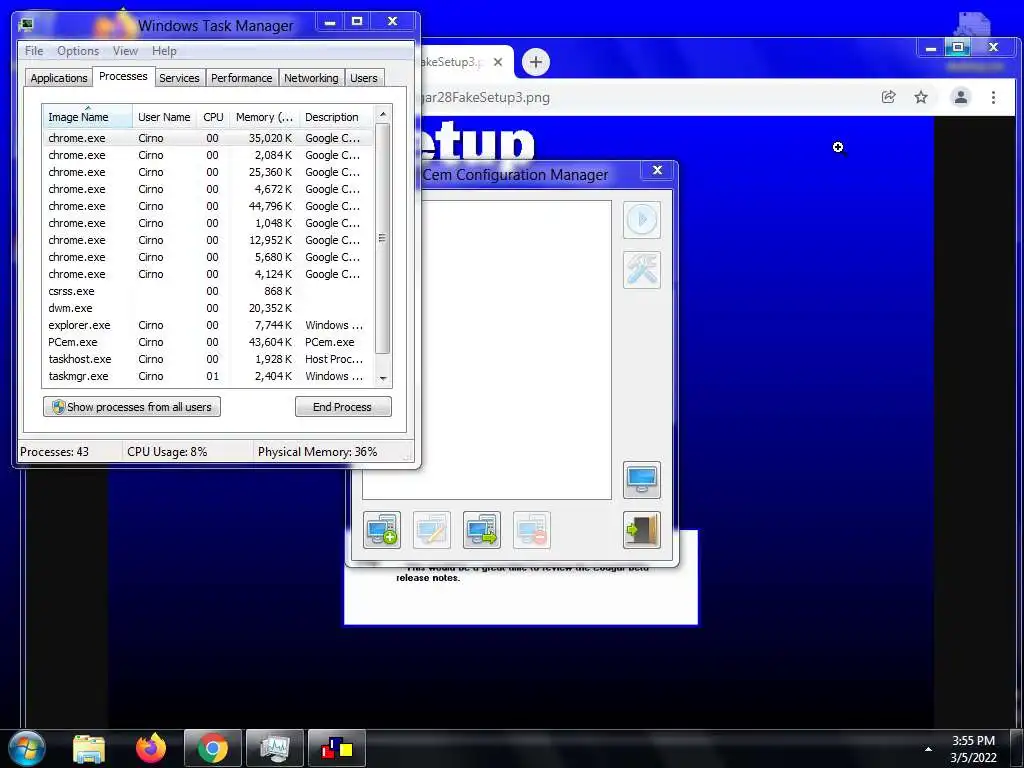Sort processes by Description column

(336, 117)
